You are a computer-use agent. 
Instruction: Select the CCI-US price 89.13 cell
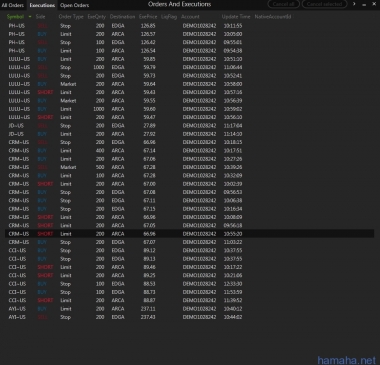(149, 259)
